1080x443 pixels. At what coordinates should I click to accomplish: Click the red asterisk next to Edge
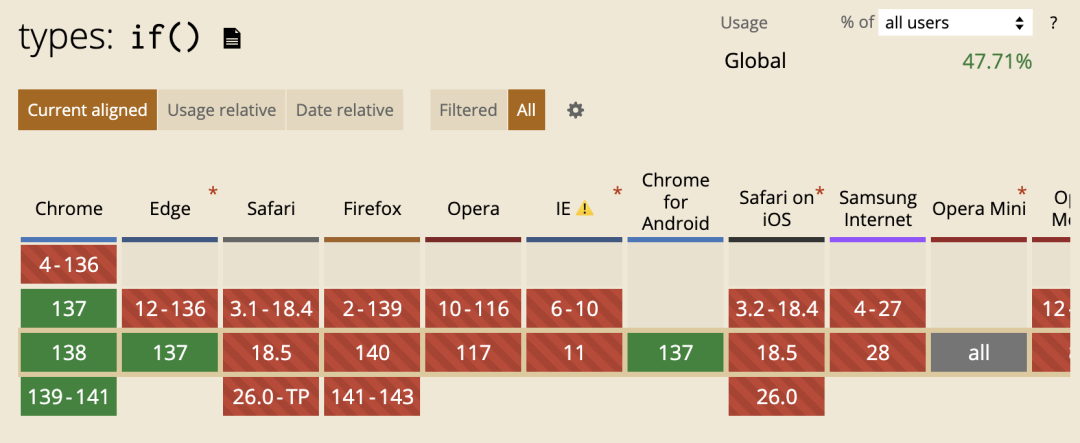coord(212,191)
